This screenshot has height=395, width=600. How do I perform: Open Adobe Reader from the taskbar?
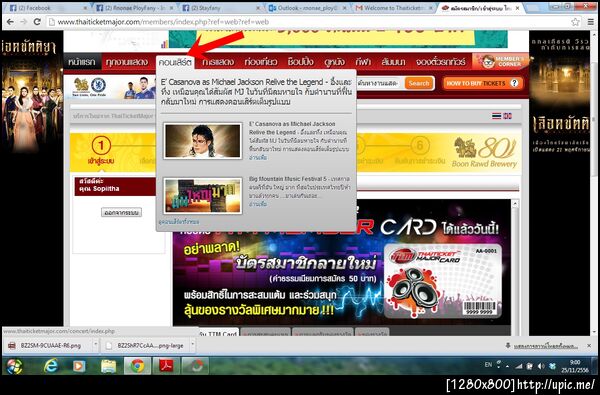[x=166, y=366]
